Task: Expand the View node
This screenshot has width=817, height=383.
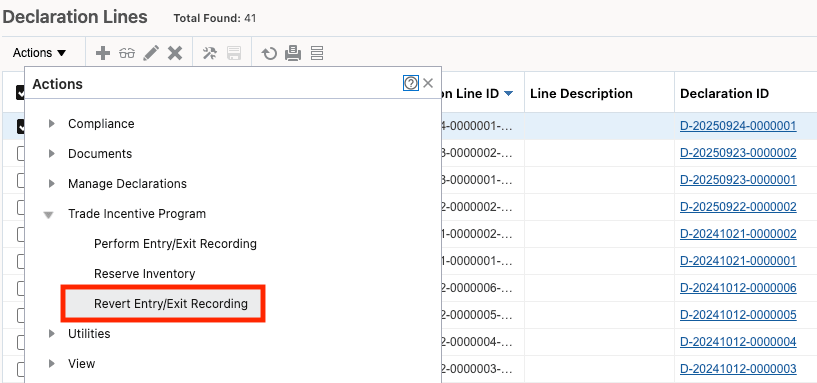Action: (51, 364)
